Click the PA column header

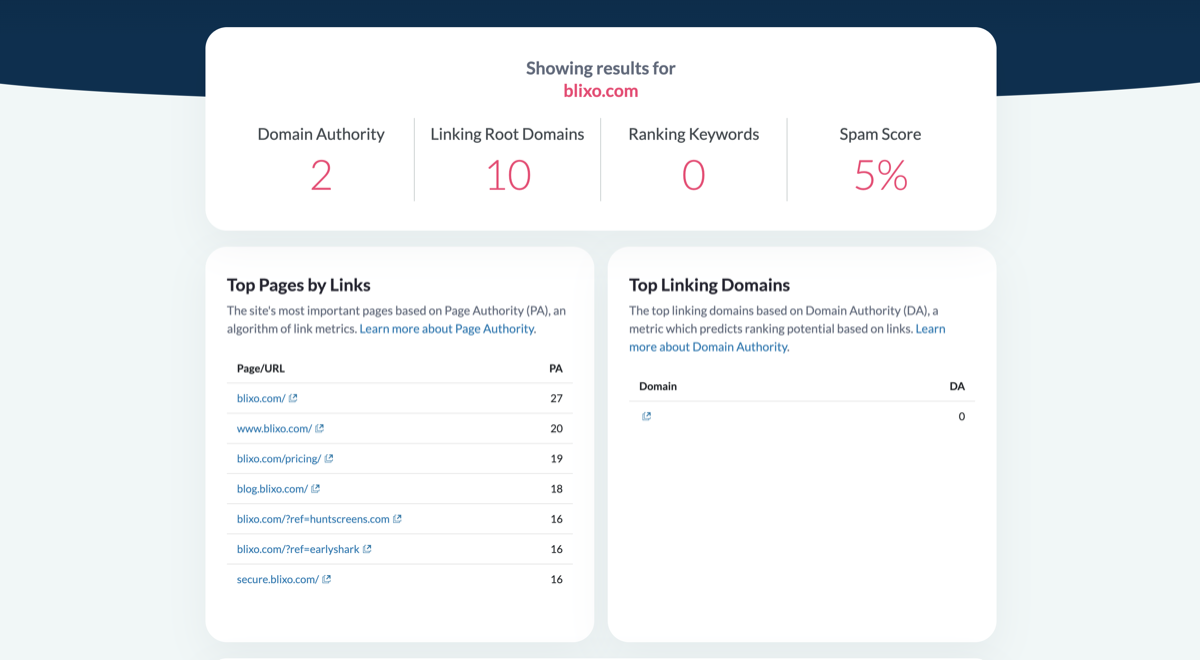coord(556,368)
